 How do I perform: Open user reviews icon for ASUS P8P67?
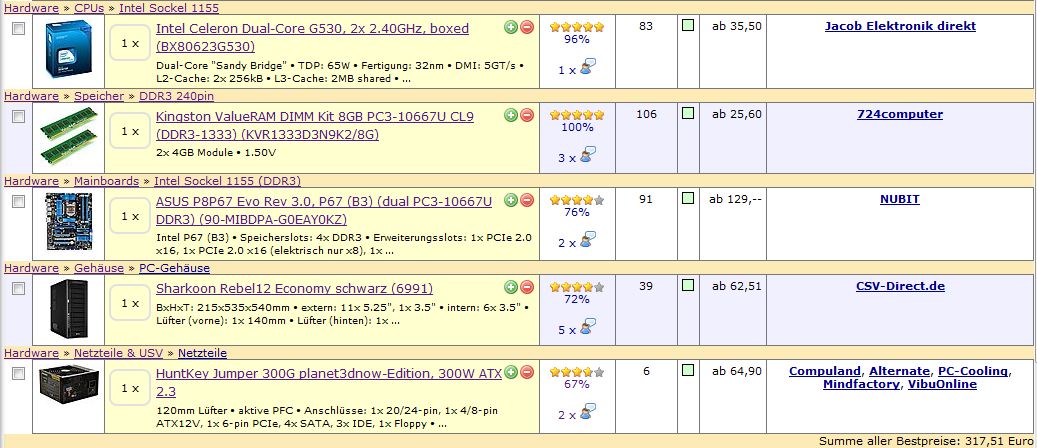click(588, 240)
